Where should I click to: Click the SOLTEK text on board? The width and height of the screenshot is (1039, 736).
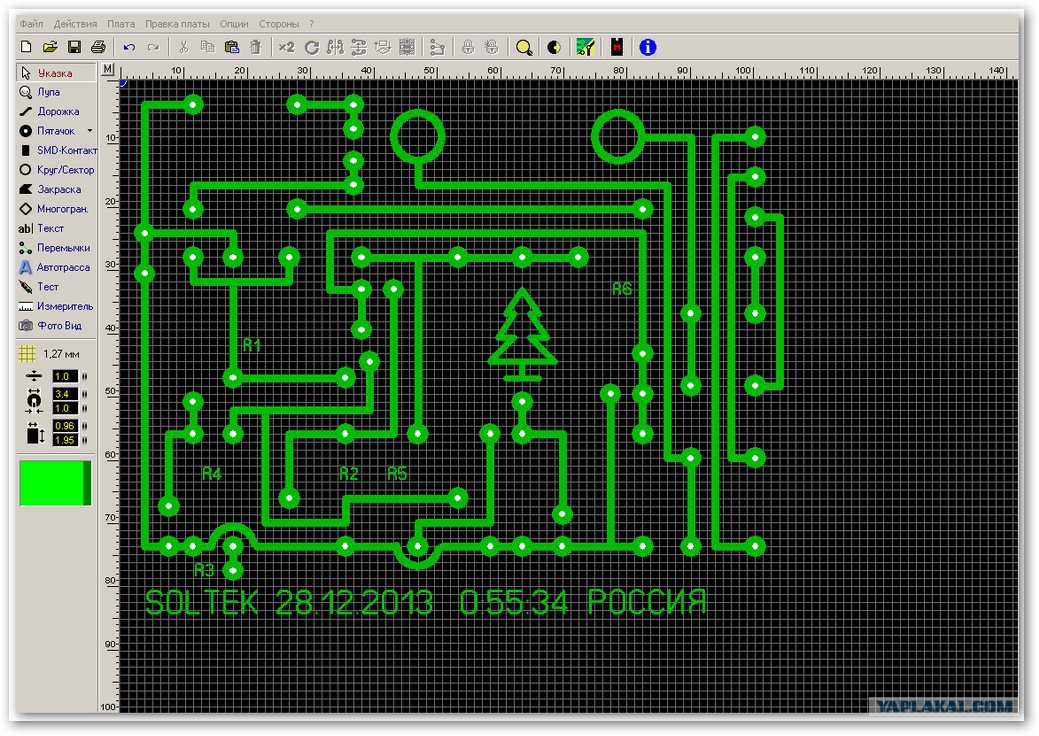coord(201,602)
